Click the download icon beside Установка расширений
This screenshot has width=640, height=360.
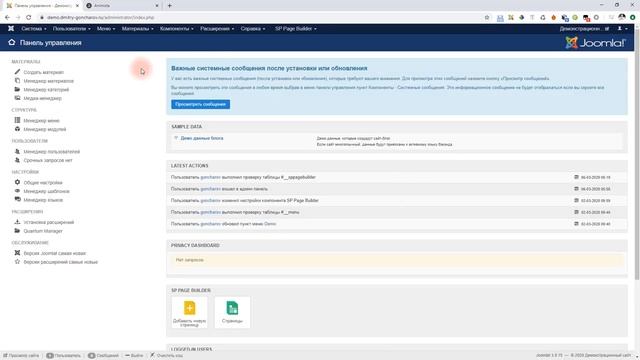tap(17, 222)
